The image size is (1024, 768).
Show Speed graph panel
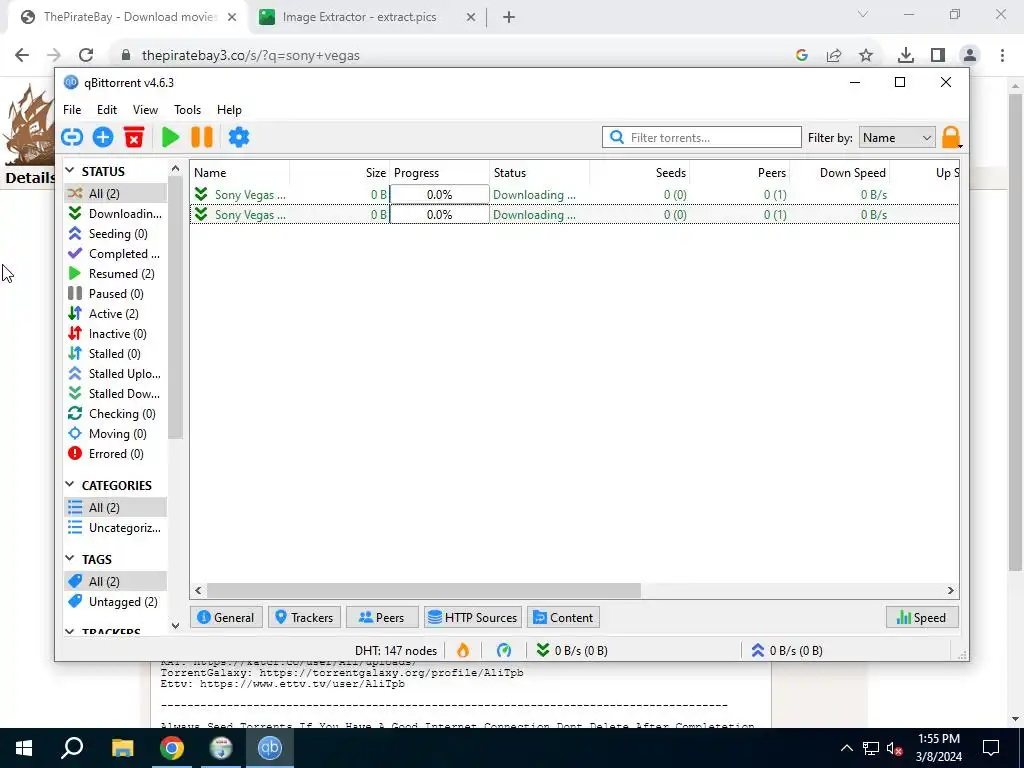(922, 617)
